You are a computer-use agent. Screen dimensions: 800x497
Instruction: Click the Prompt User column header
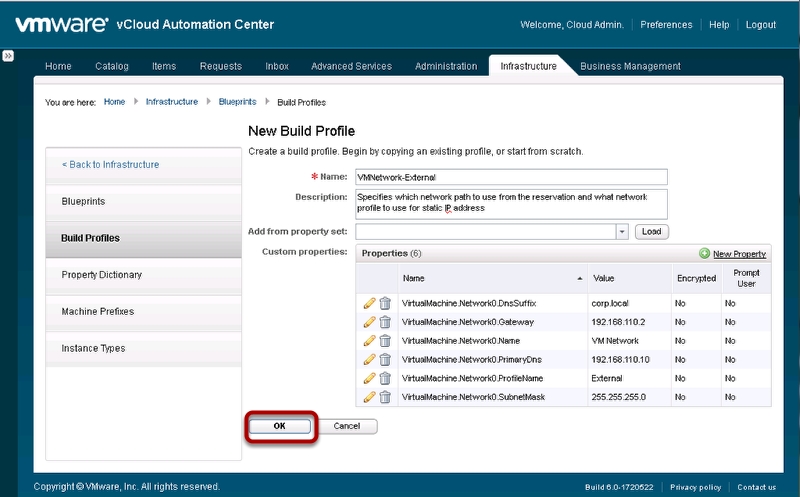pyautogui.click(x=746, y=279)
